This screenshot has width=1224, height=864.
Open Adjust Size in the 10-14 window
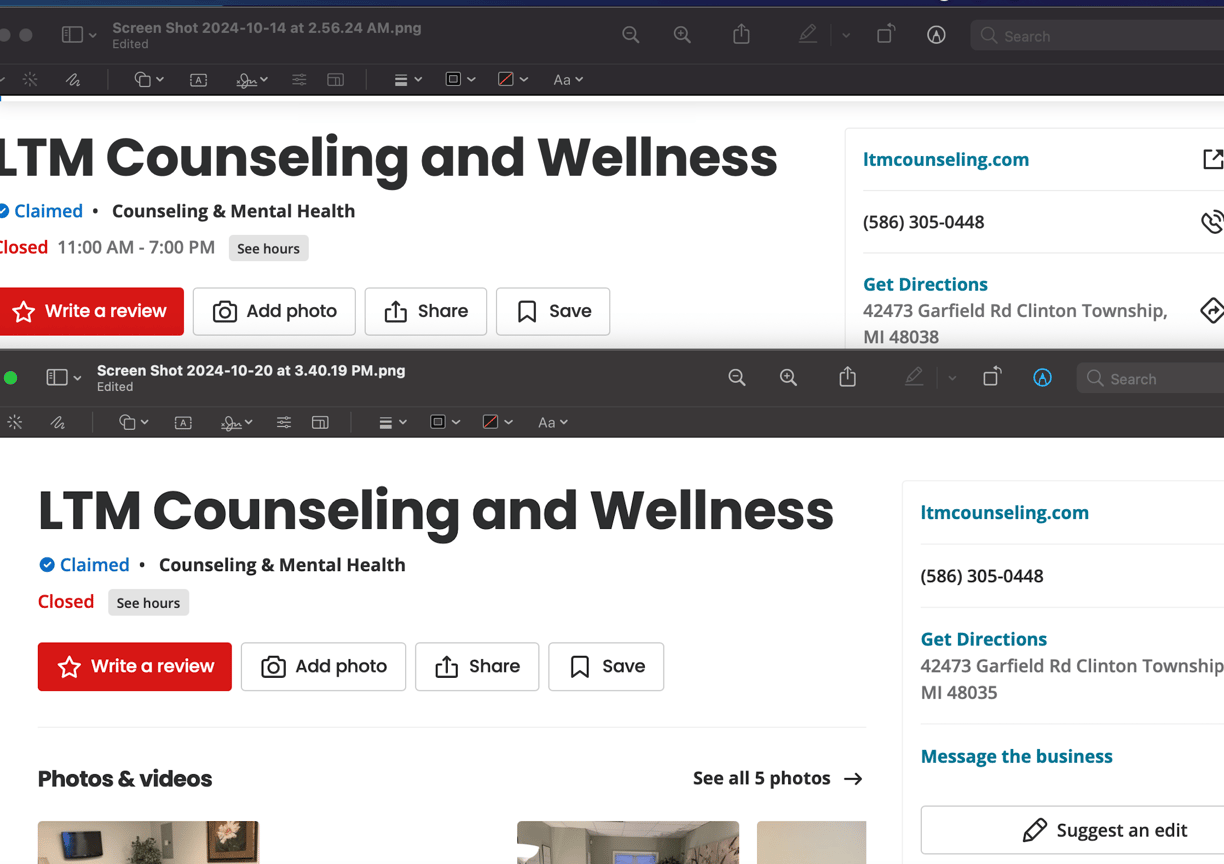336,80
